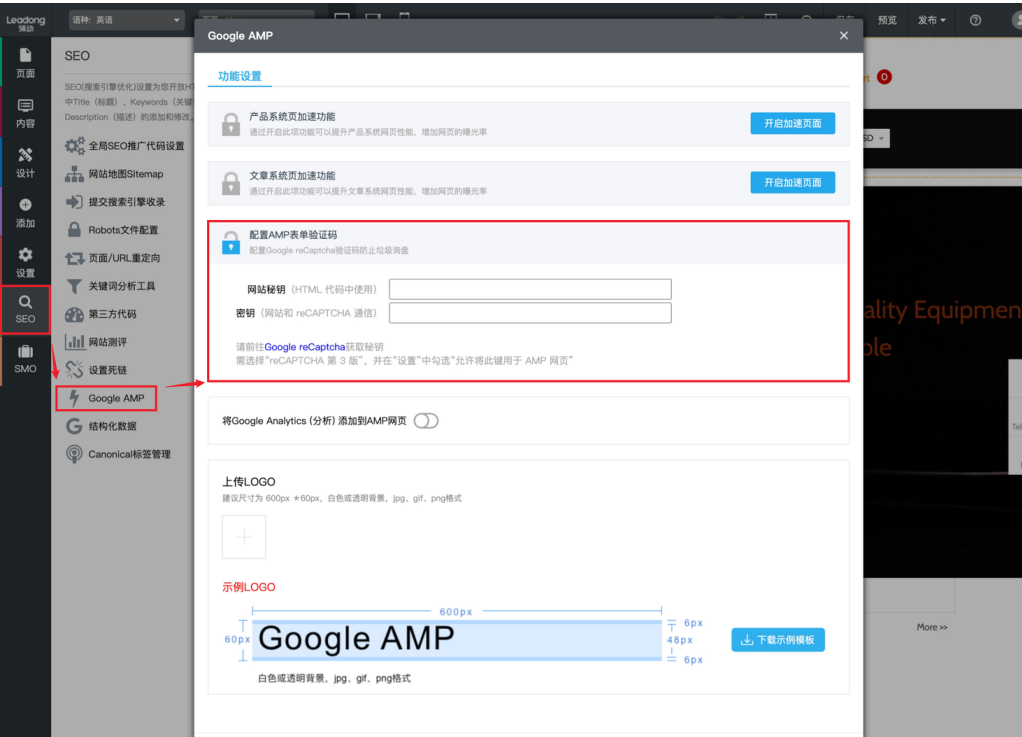
Task: Click the 添加 plus icon in sidebar
Action: click(x=25, y=213)
